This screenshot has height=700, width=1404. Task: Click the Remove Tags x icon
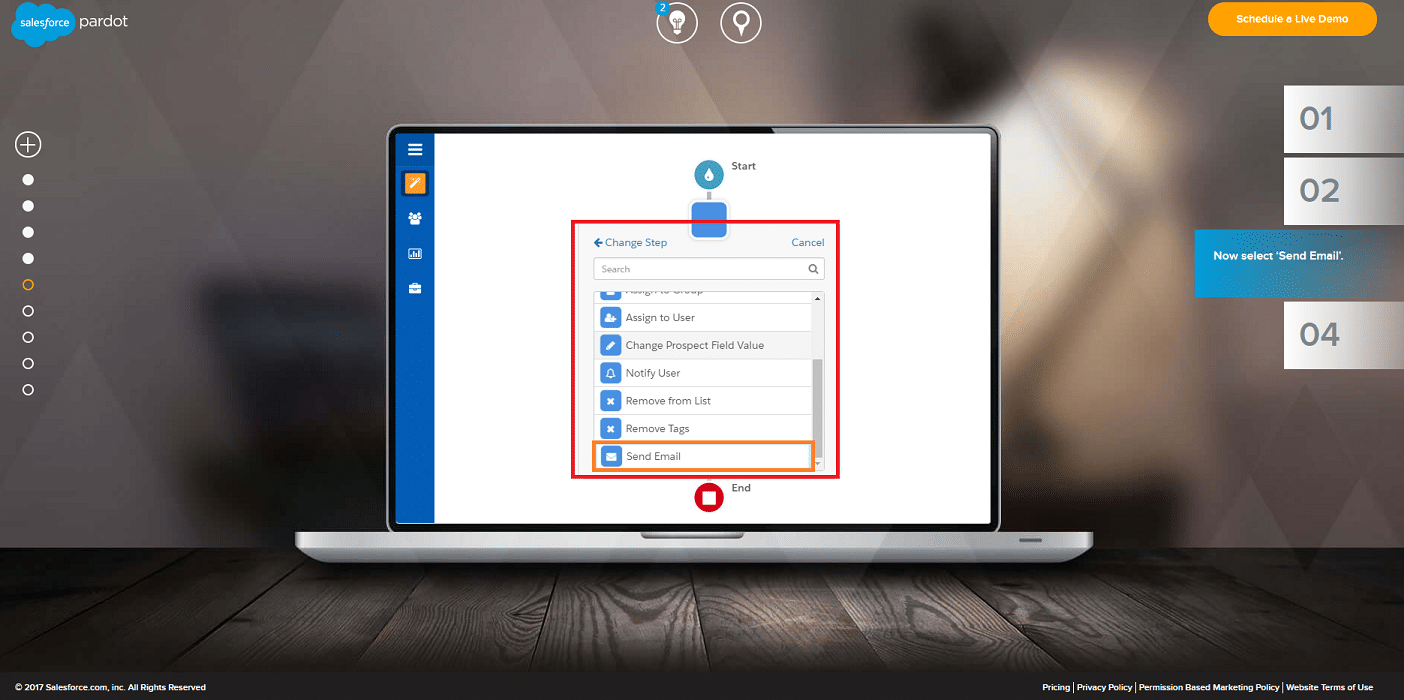611,429
